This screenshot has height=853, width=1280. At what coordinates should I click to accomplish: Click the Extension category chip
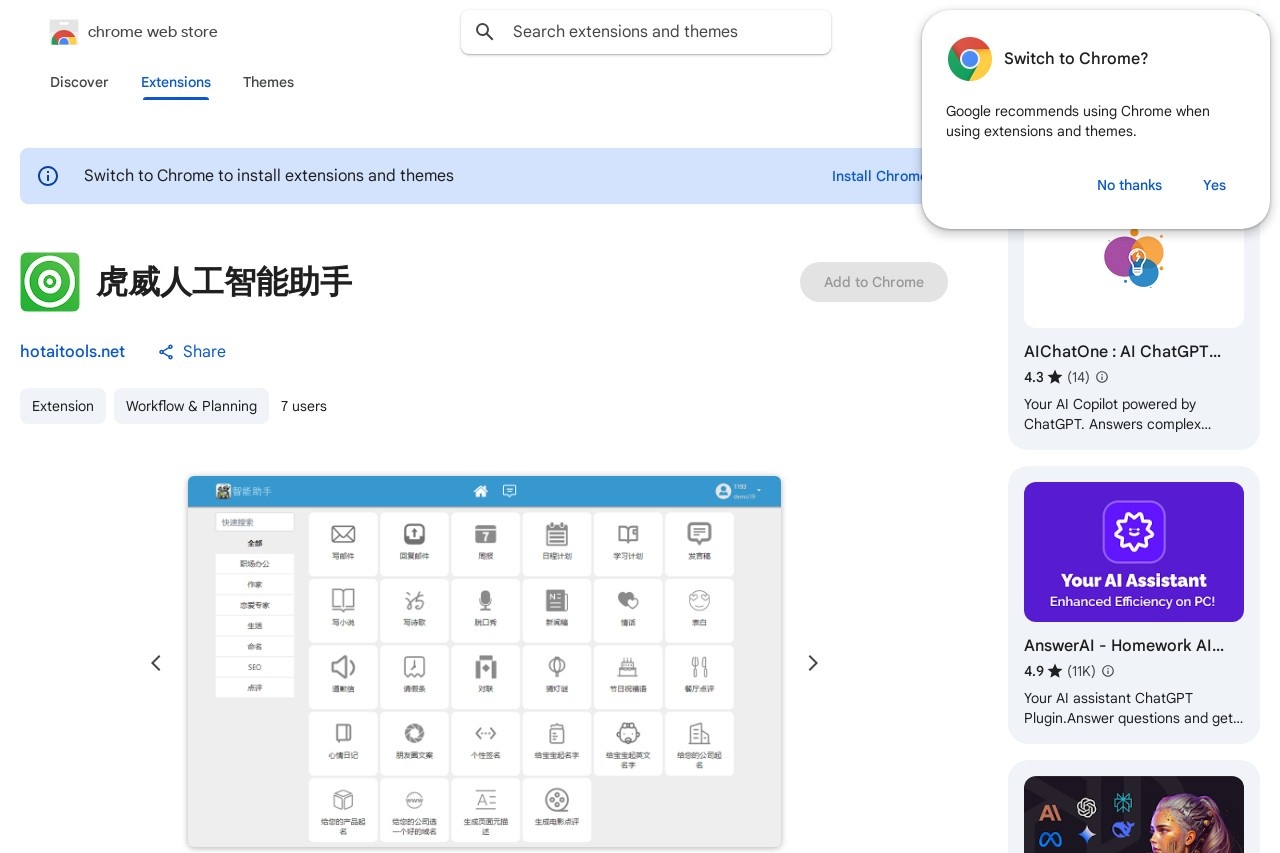[x=63, y=406]
